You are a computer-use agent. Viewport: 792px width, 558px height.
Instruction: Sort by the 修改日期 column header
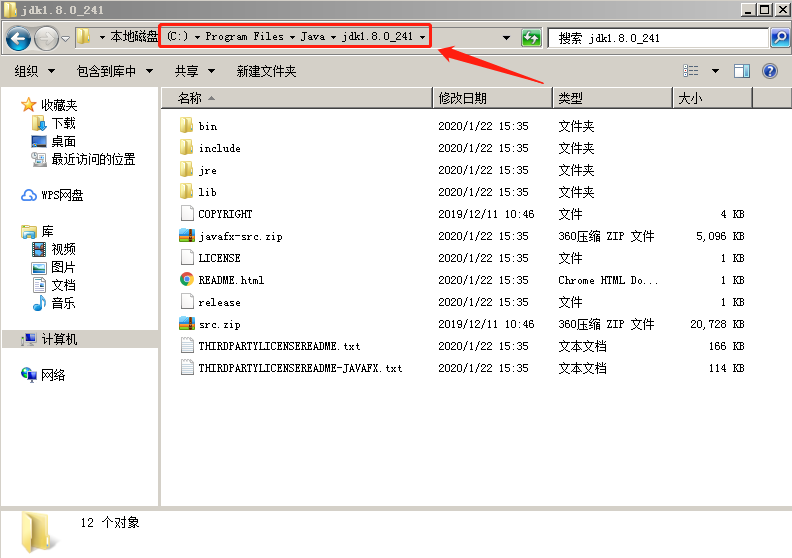(492, 98)
